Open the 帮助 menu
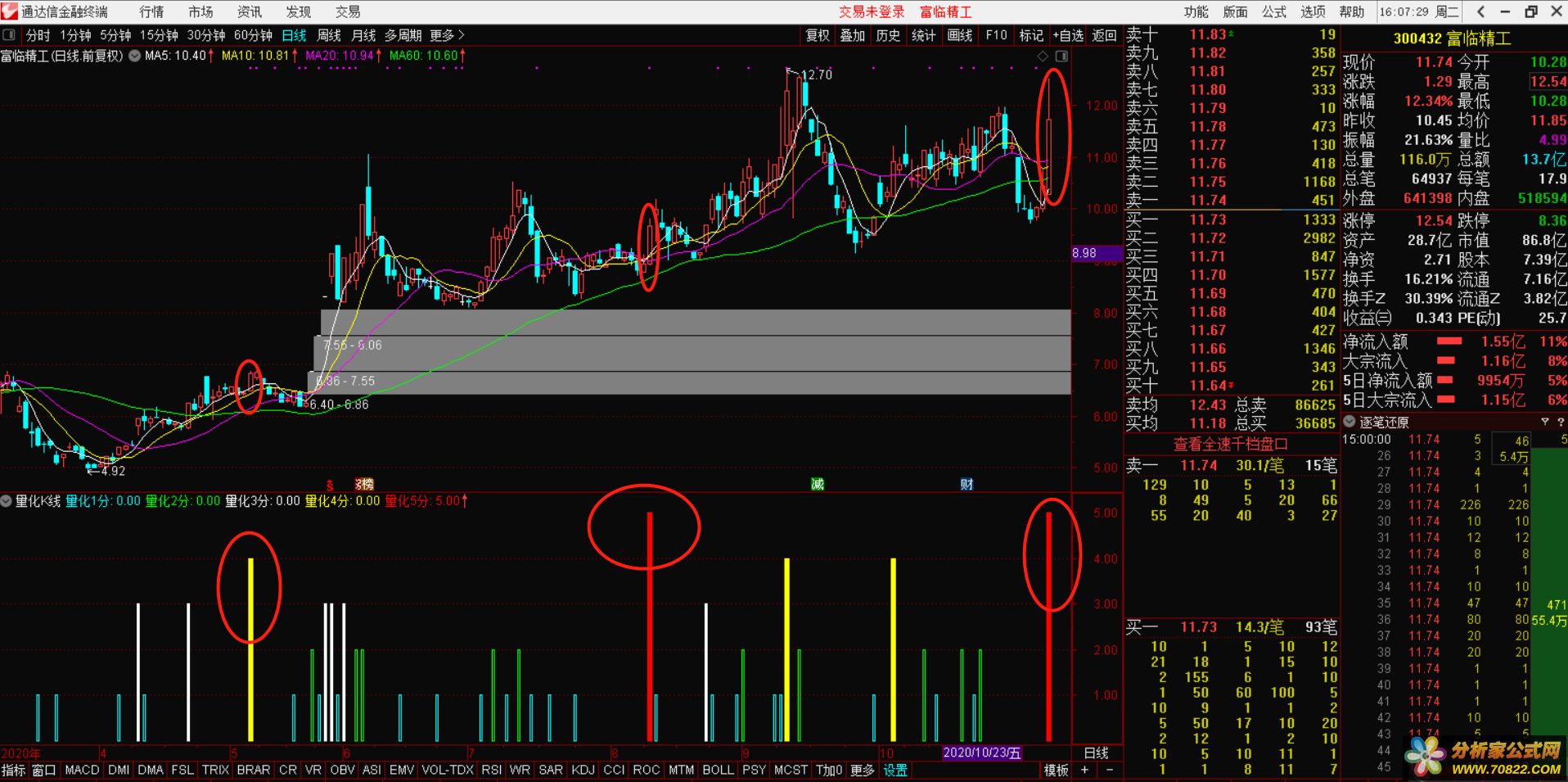Screen dimensions: 1568x782 click(x=1352, y=11)
